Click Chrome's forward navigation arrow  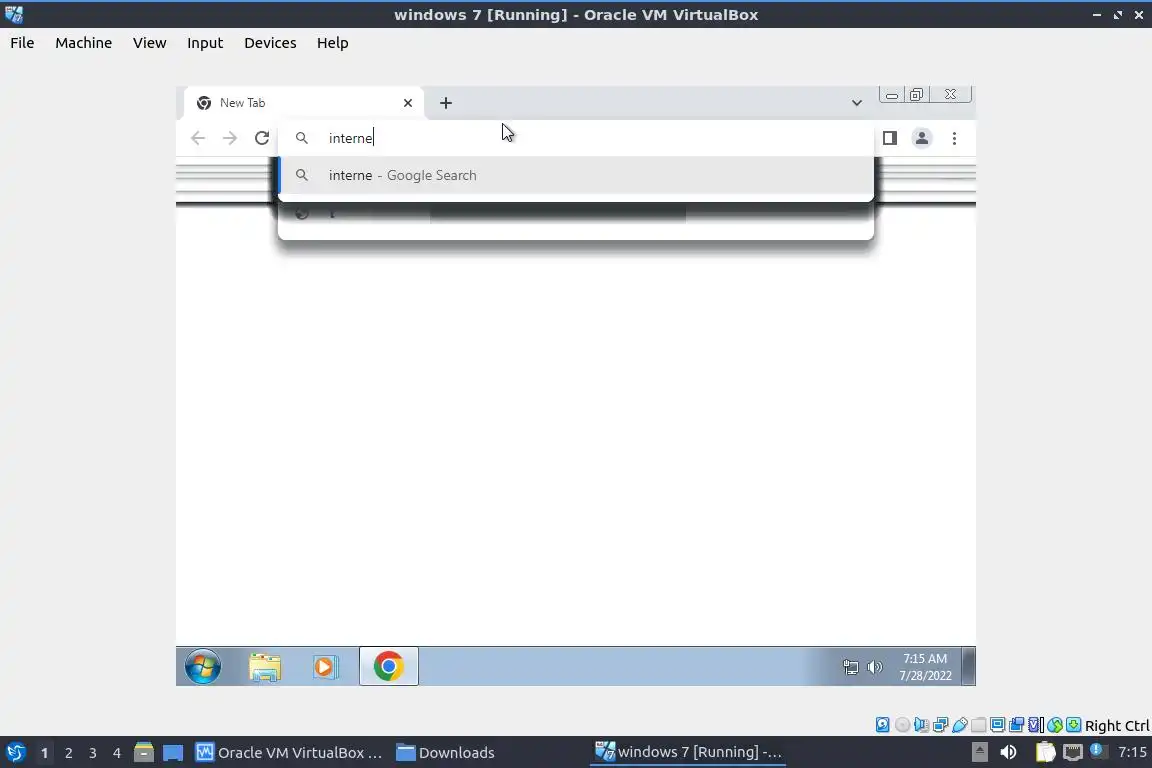pyautogui.click(x=230, y=138)
